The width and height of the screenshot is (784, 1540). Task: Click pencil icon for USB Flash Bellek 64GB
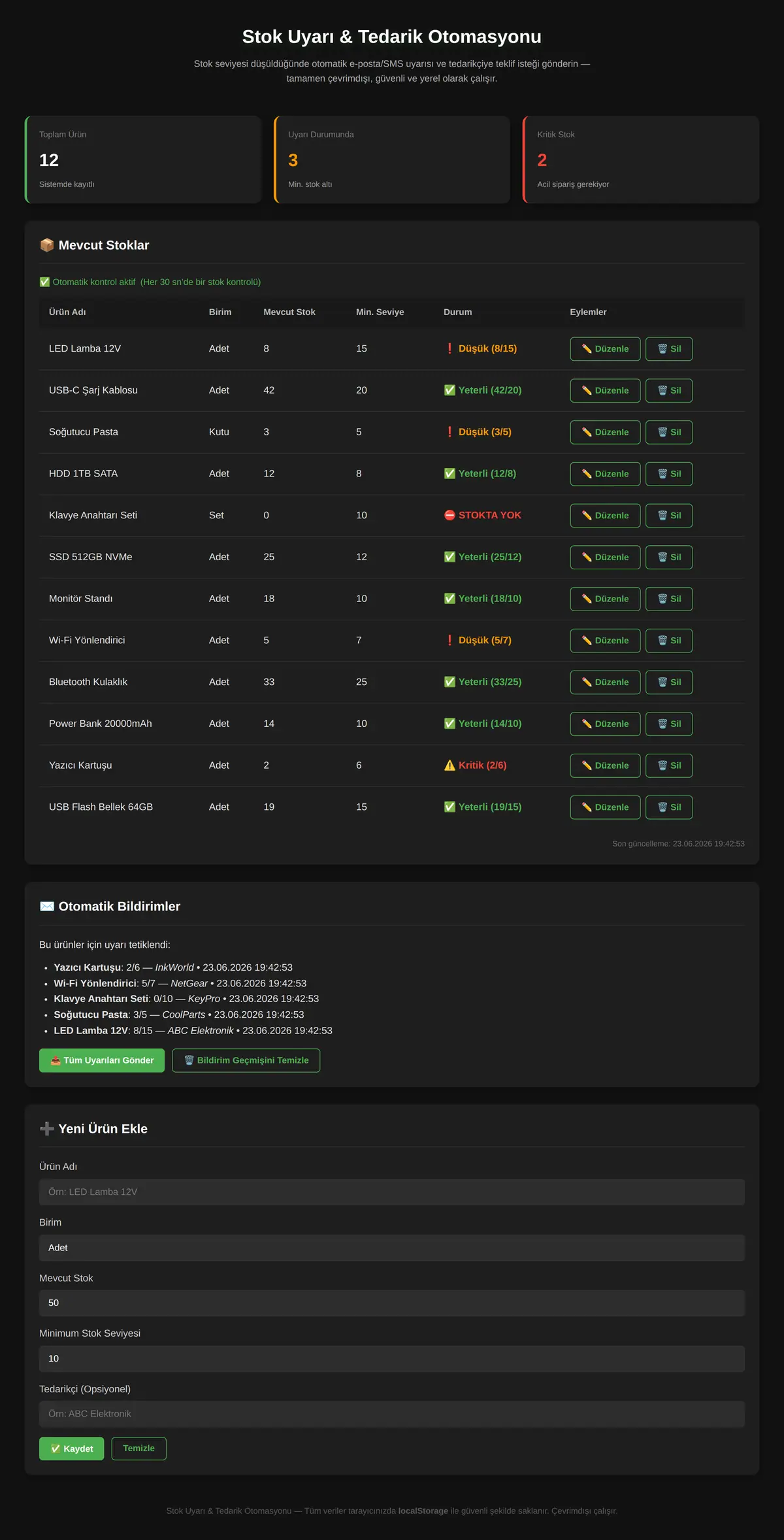(605, 807)
